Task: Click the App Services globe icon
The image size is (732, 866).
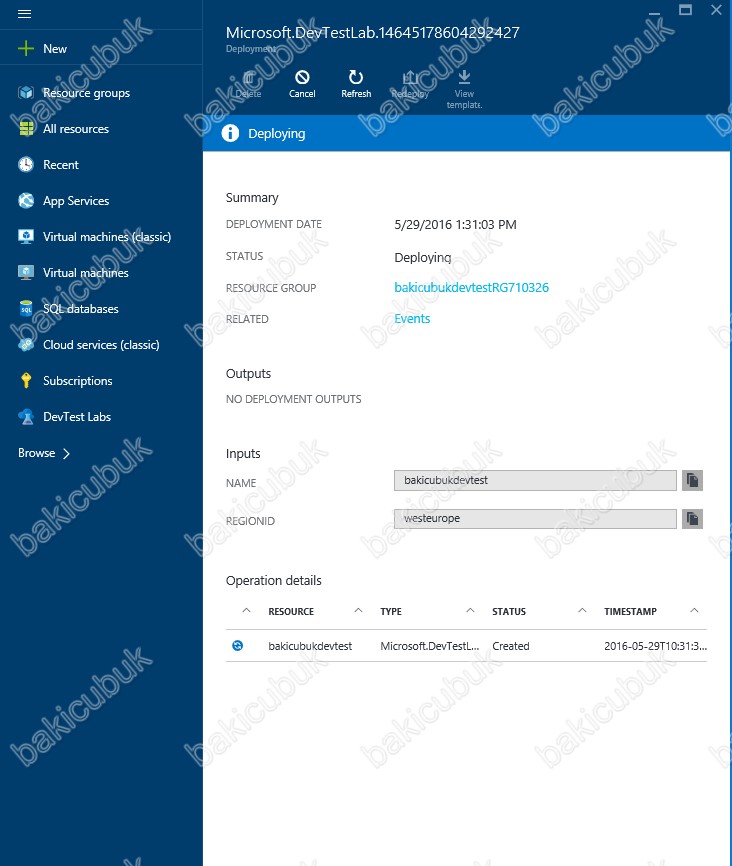Action: click(x=26, y=200)
